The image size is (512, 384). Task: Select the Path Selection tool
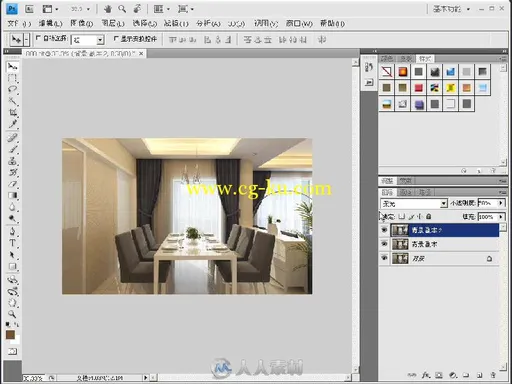[x=12, y=255]
